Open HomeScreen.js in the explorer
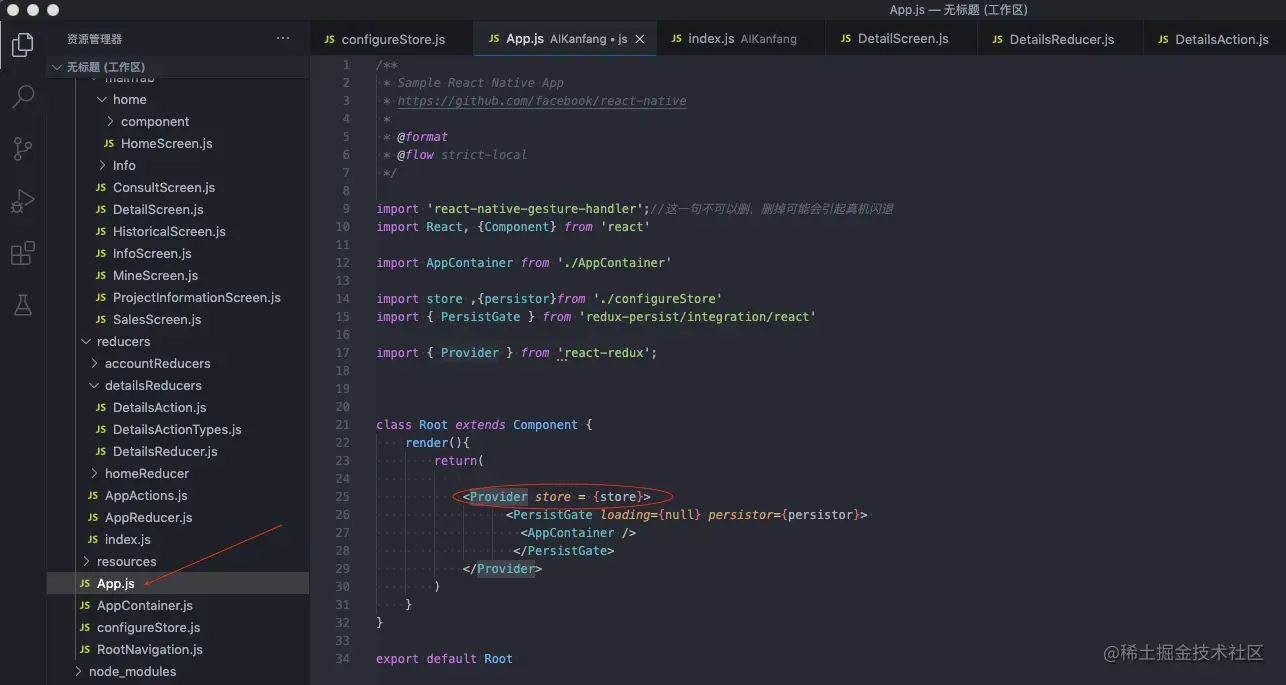Image resolution: width=1286 pixels, height=685 pixels. [178, 143]
